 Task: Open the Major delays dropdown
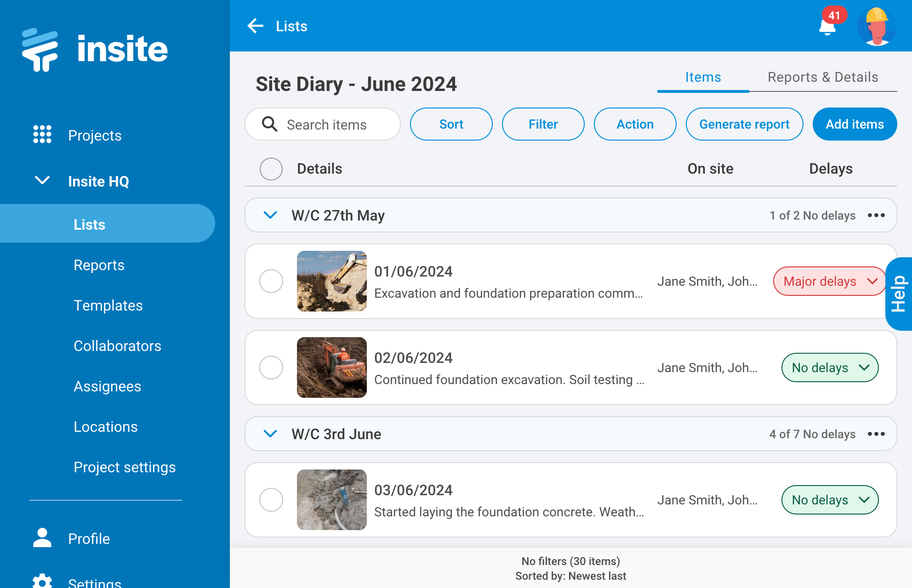[x=829, y=281]
